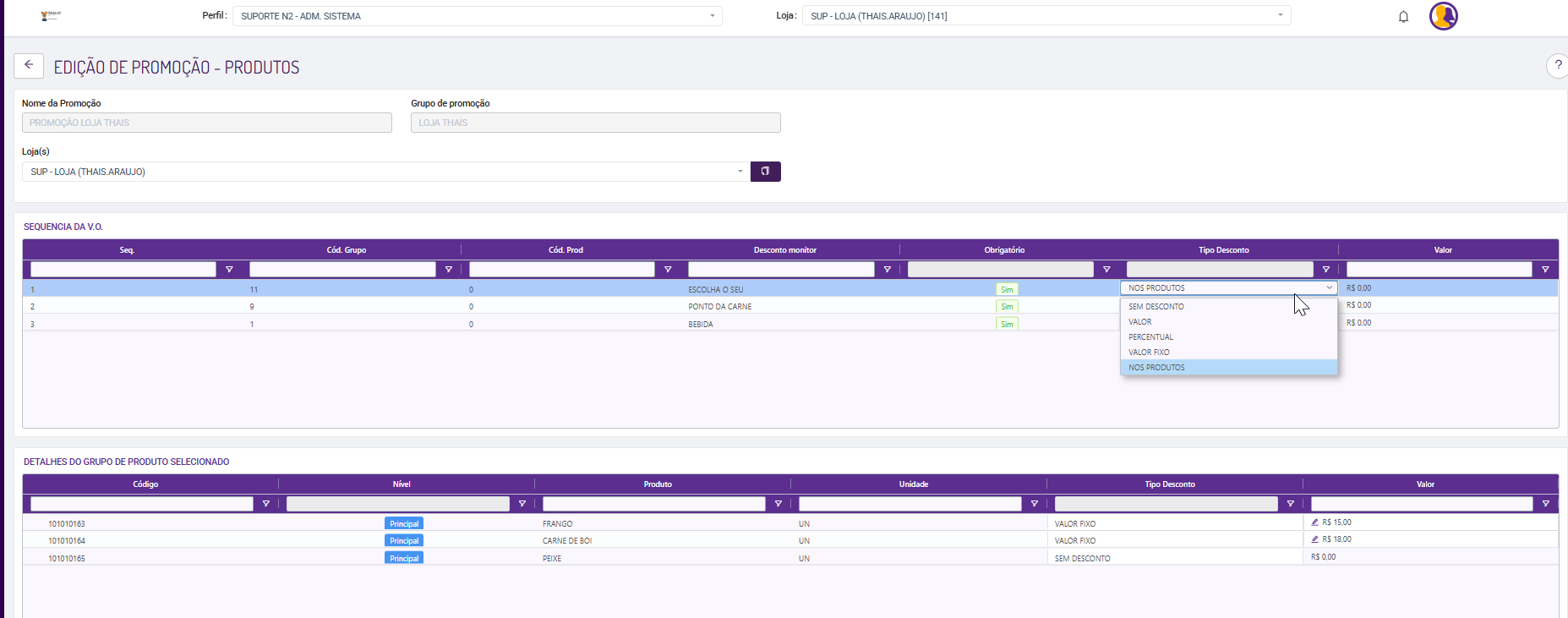Screen dimensions: 1568x618
Task: Expand the Loja(s) store selector
Action: (x=385, y=172)
